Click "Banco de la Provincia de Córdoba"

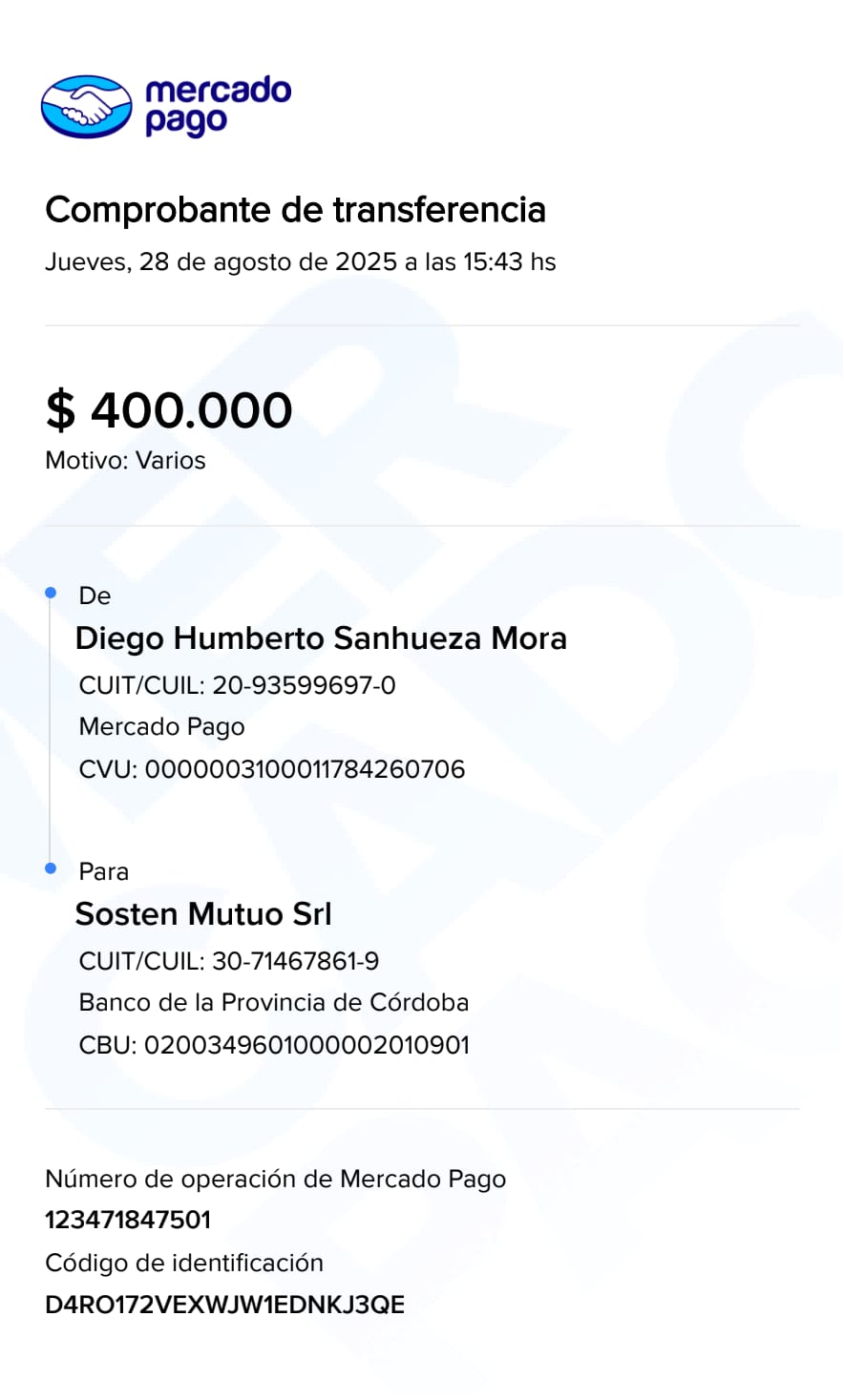pyautogui.click(x=273, y=1003)
